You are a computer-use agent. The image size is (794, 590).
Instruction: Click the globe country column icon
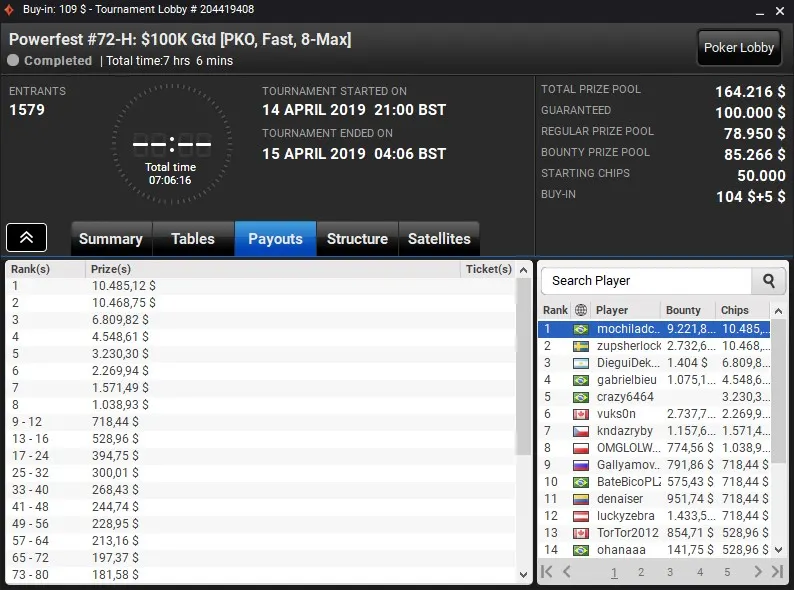[581, 310]
